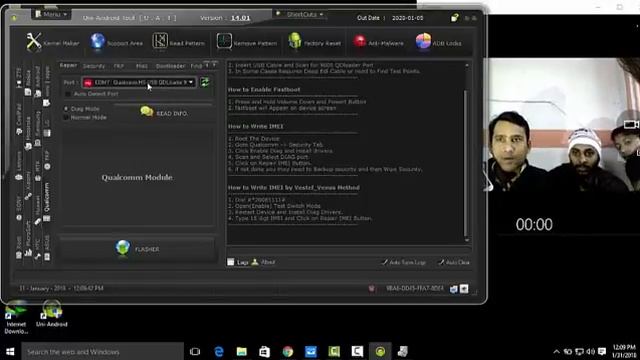The width and height of the screenshot is (640, 360).
Task: Click the blue computer icon in the status bar
Action: pyautogui.click(x=453, y=289)
